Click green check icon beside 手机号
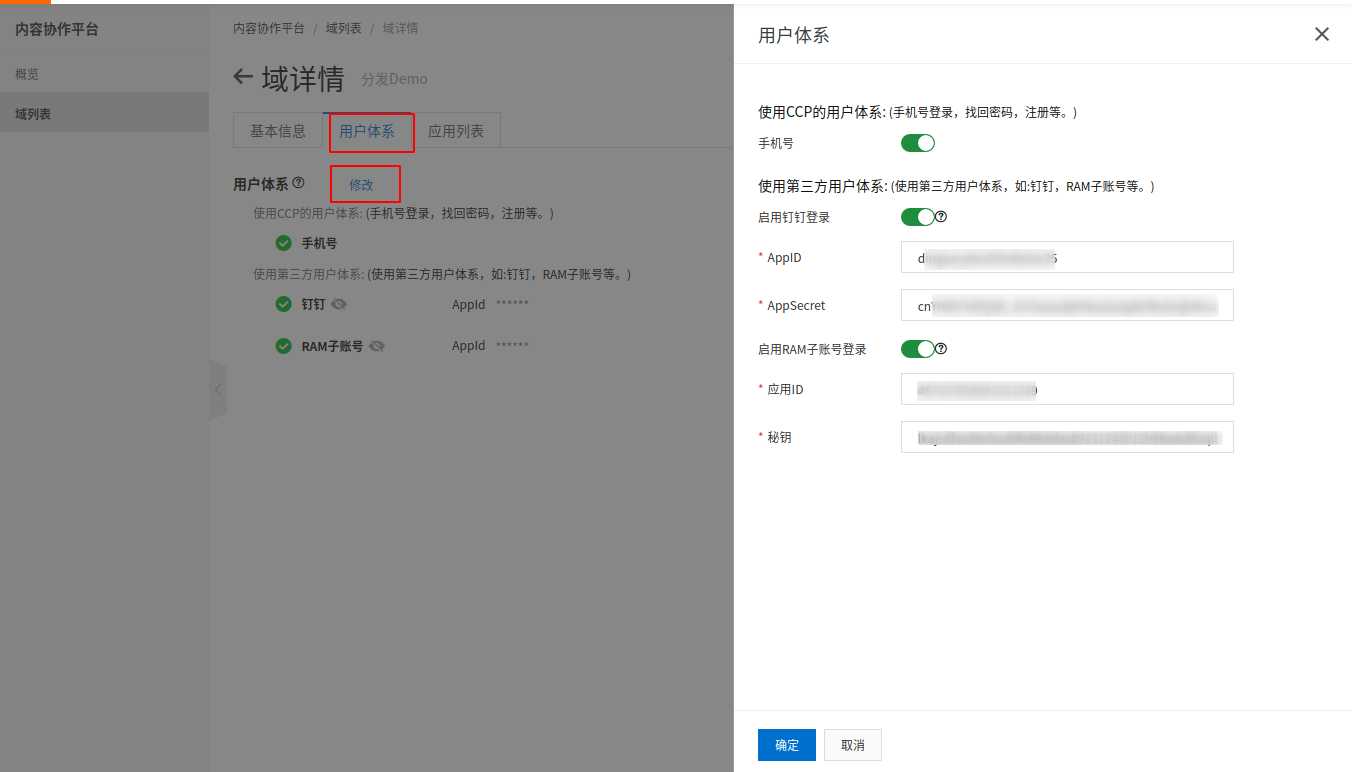1352x772 pixels. point(283,243)
